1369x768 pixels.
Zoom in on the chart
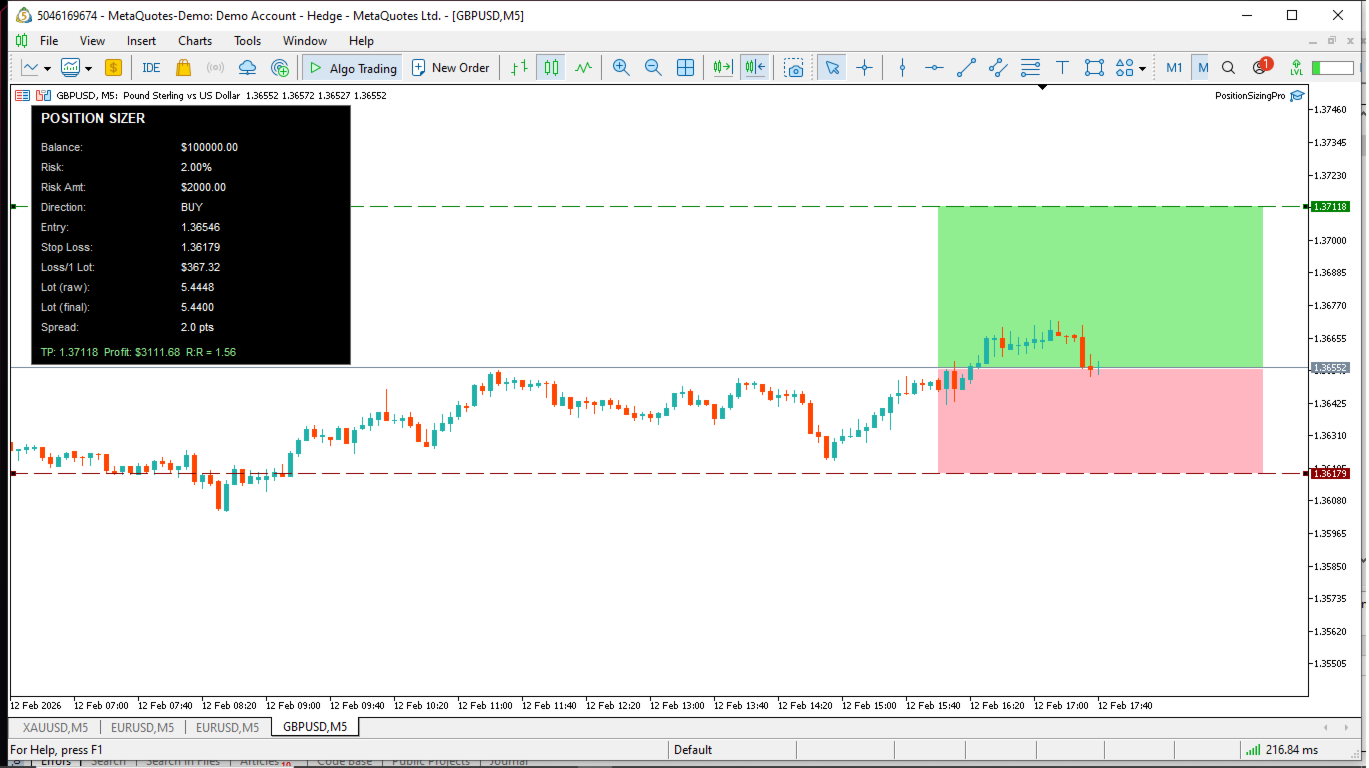click(x=621, y=68)
